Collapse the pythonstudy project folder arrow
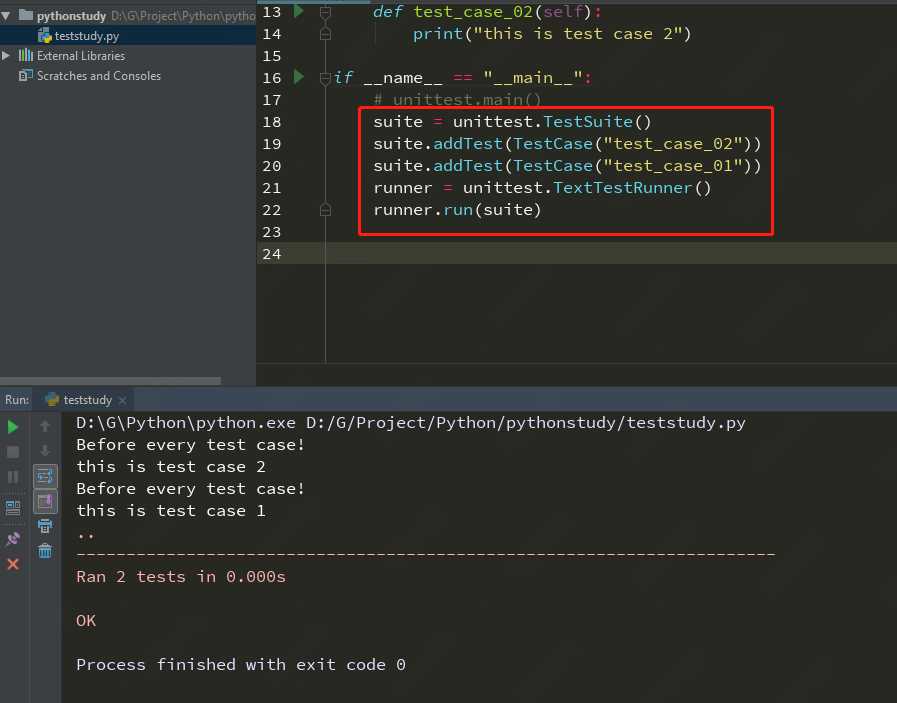Viewport: 897px width, 703px height. [6, 15]
